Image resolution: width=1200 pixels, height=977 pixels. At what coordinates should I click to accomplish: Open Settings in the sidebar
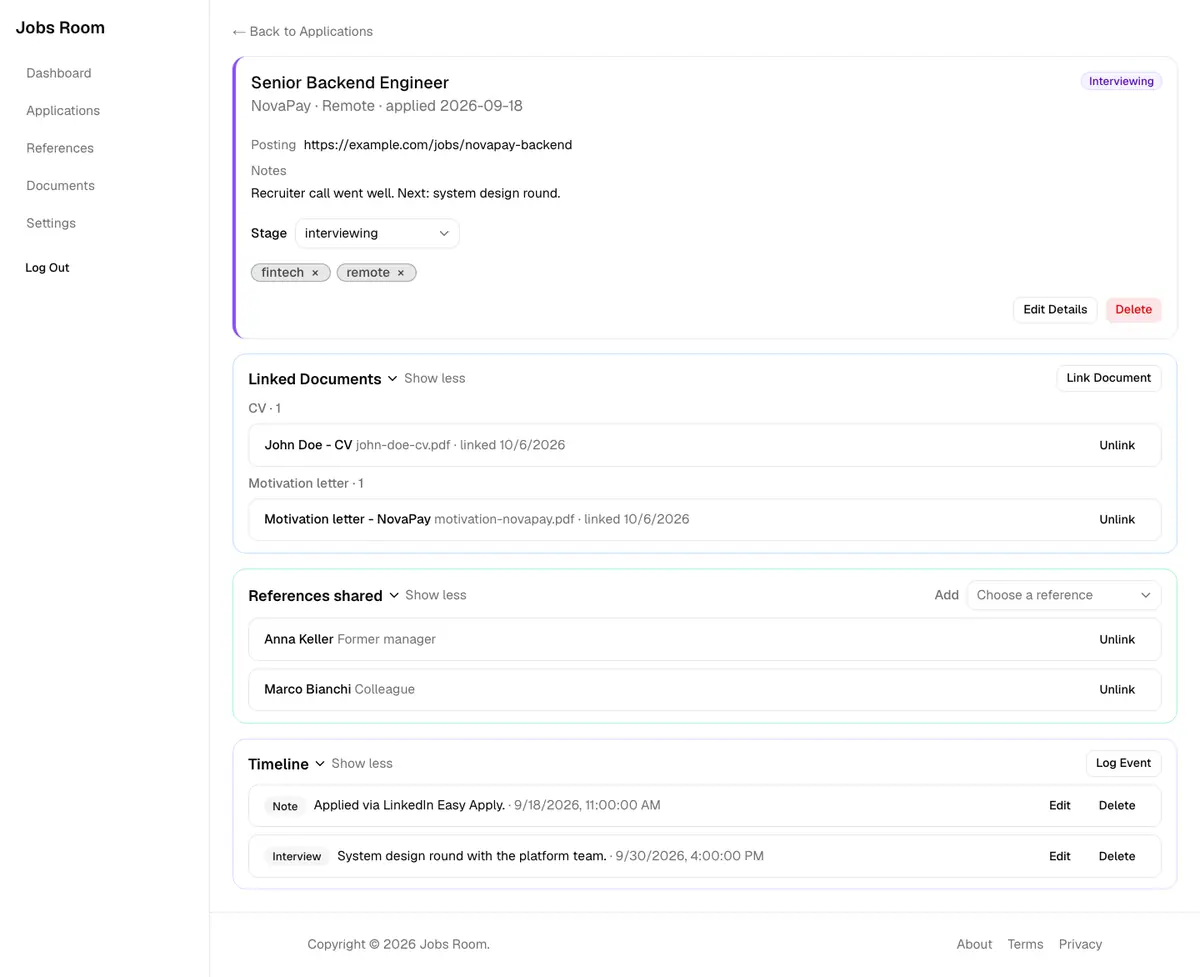(51, 223)
